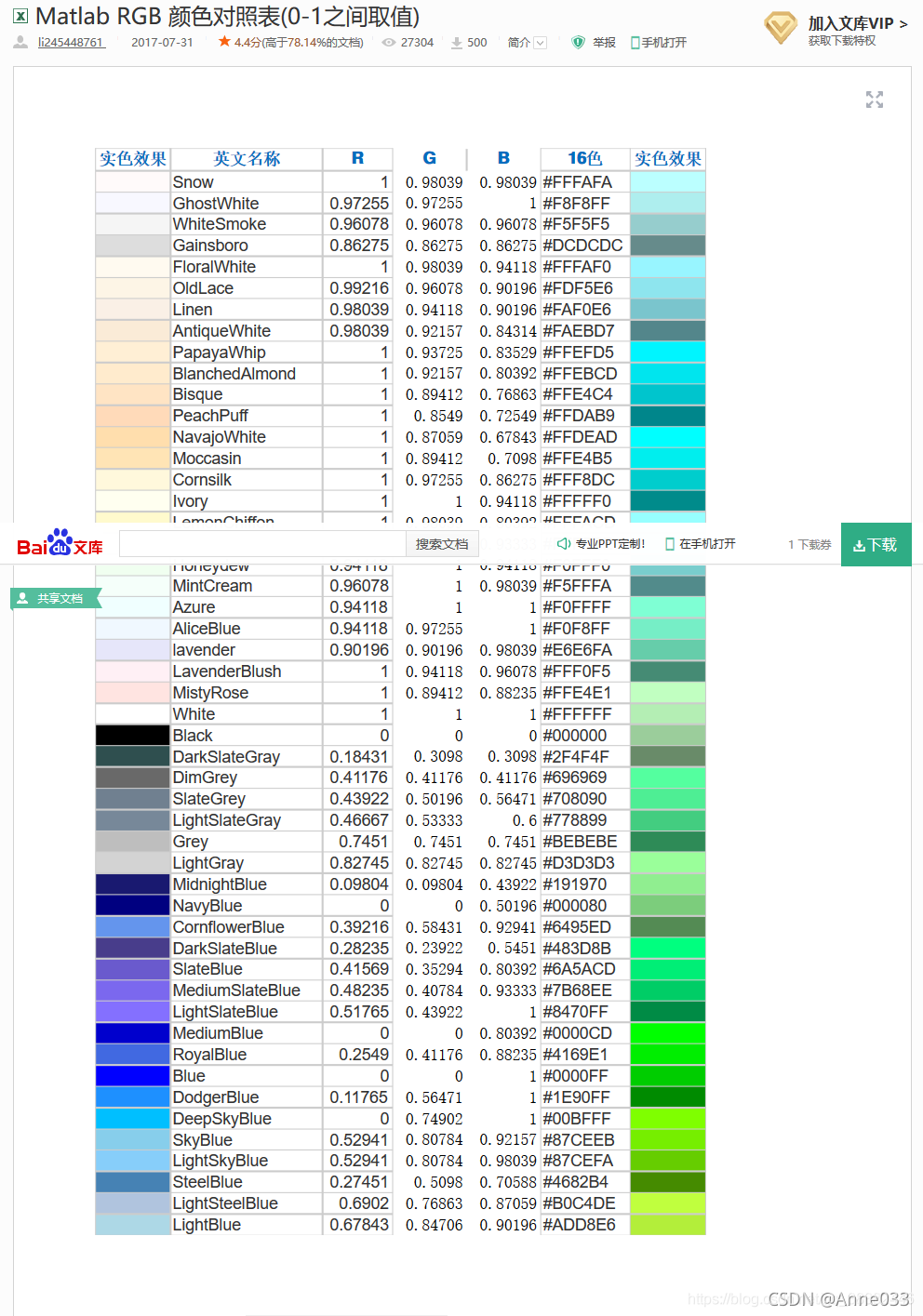Open Baidu Wenku logo
This screenshot has width=923, height=1316.
tap(60, 543)
